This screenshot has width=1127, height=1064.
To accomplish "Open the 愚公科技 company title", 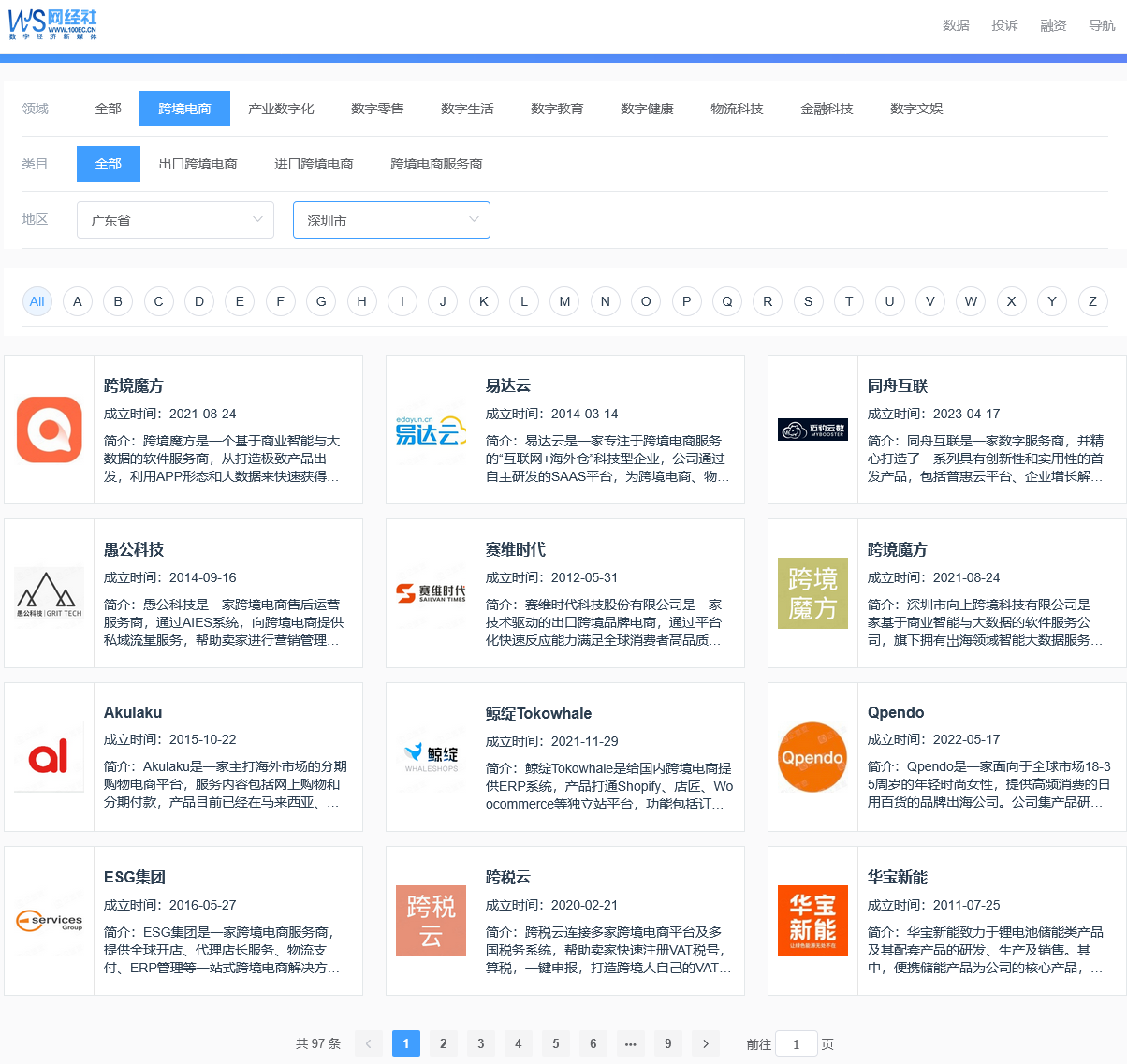I will click(134, 549).
